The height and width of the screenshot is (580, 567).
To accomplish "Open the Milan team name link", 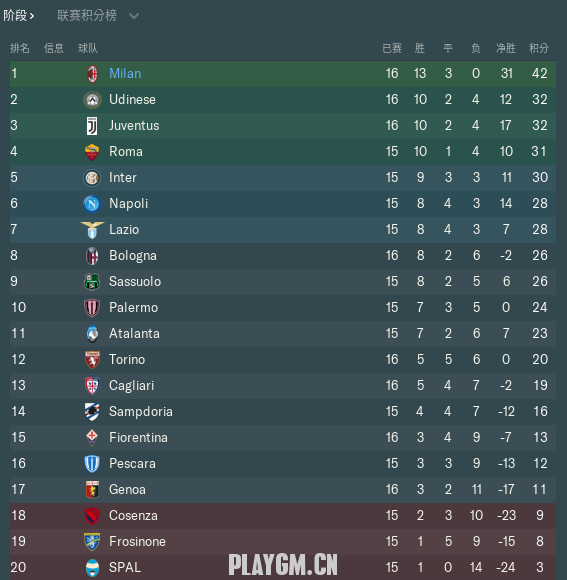I will pos(125,74).
